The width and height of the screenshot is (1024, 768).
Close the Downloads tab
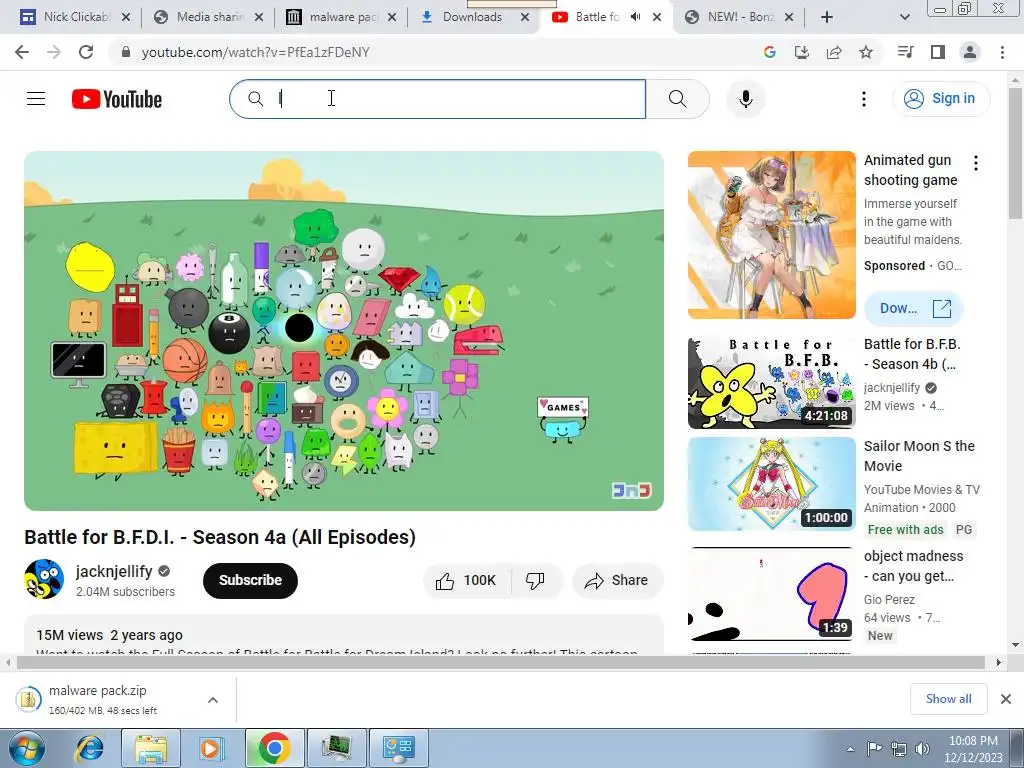pyautogui.click(x=524, y=18)
